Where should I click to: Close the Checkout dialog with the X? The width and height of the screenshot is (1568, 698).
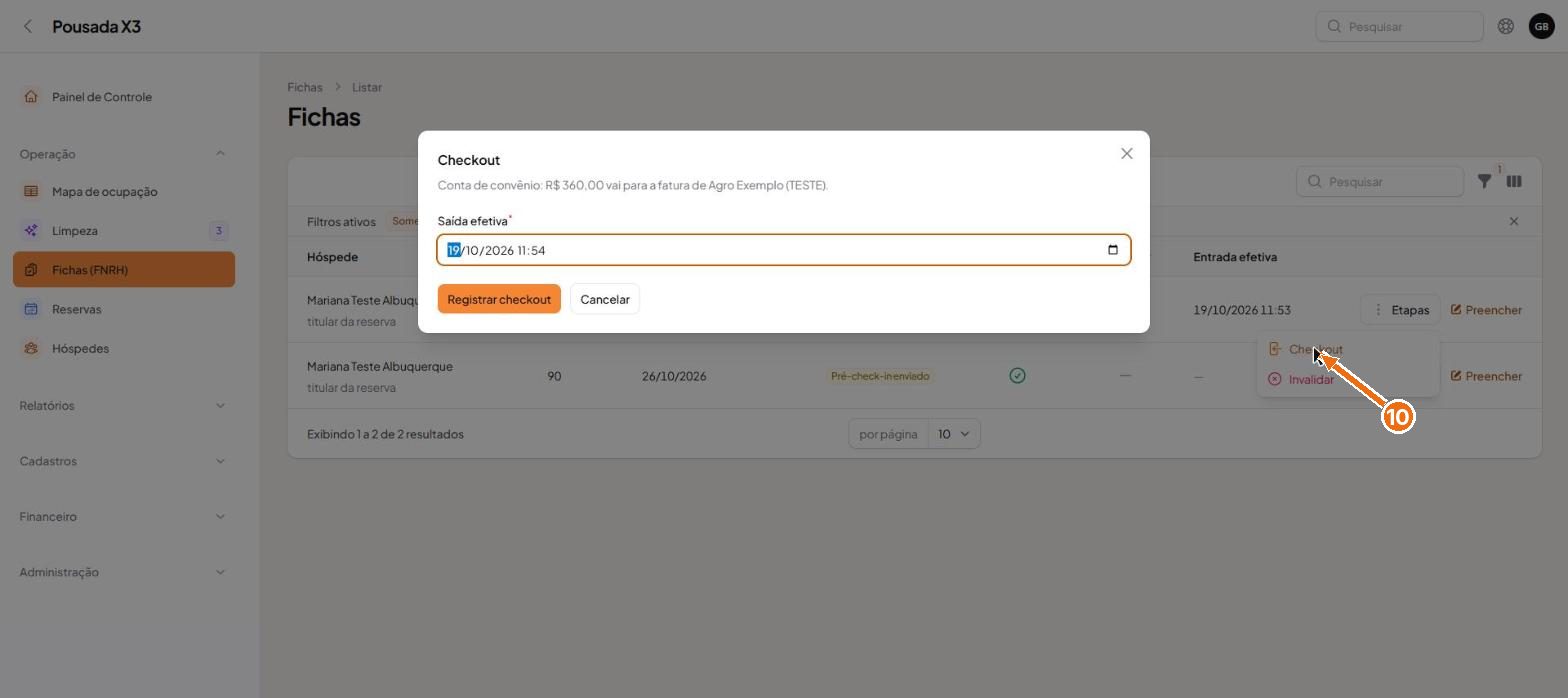tap(1127, 154)
